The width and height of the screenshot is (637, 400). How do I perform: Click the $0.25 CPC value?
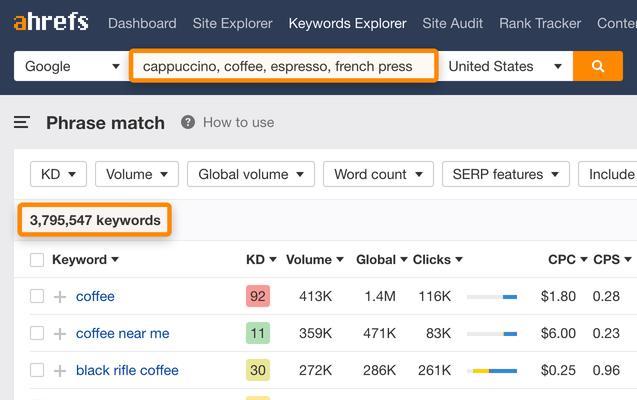(558, 370)
